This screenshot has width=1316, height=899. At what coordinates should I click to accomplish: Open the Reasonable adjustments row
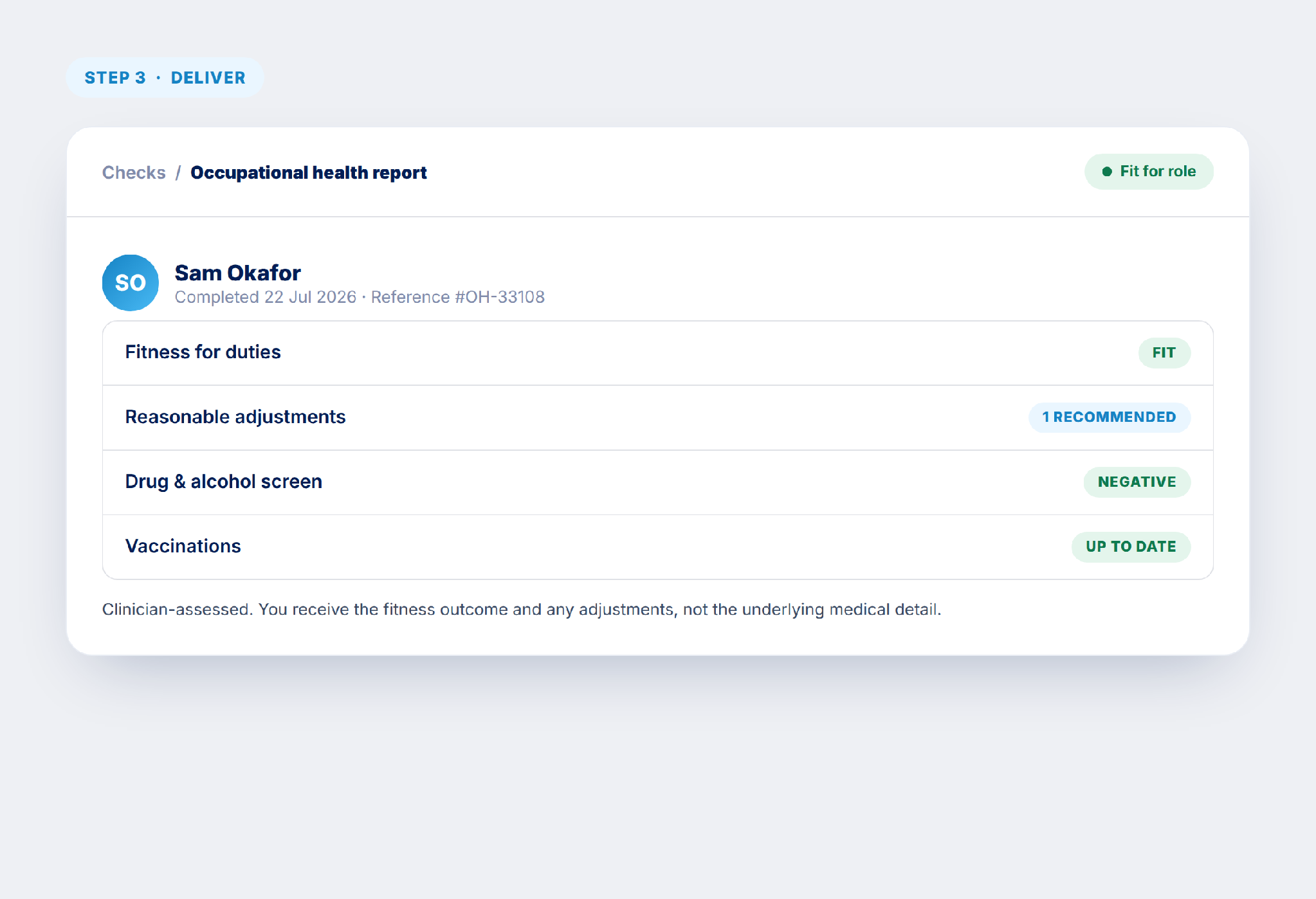(658, 417)
